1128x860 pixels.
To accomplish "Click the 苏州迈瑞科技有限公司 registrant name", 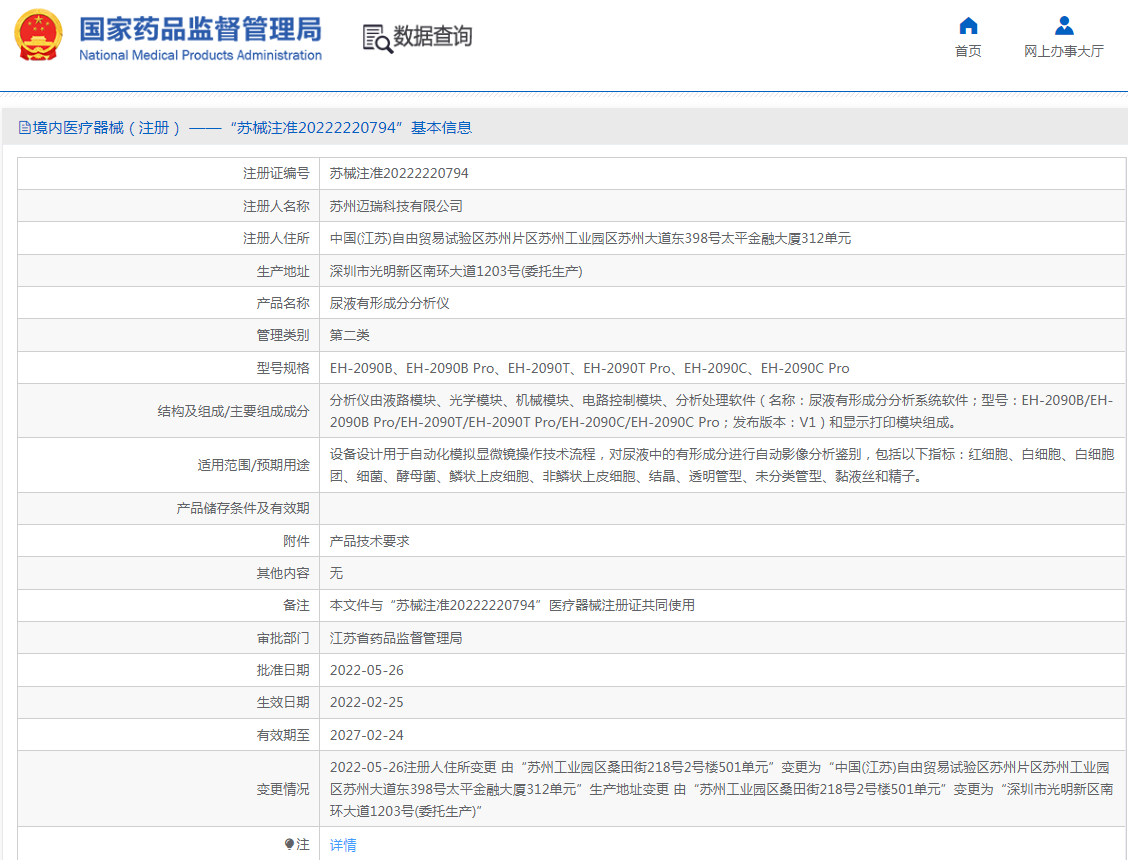I will coord(400,206).
